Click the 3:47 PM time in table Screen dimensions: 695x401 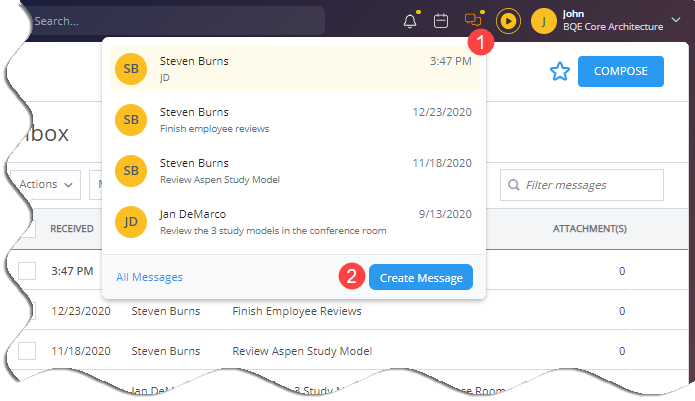click(72, 271)
